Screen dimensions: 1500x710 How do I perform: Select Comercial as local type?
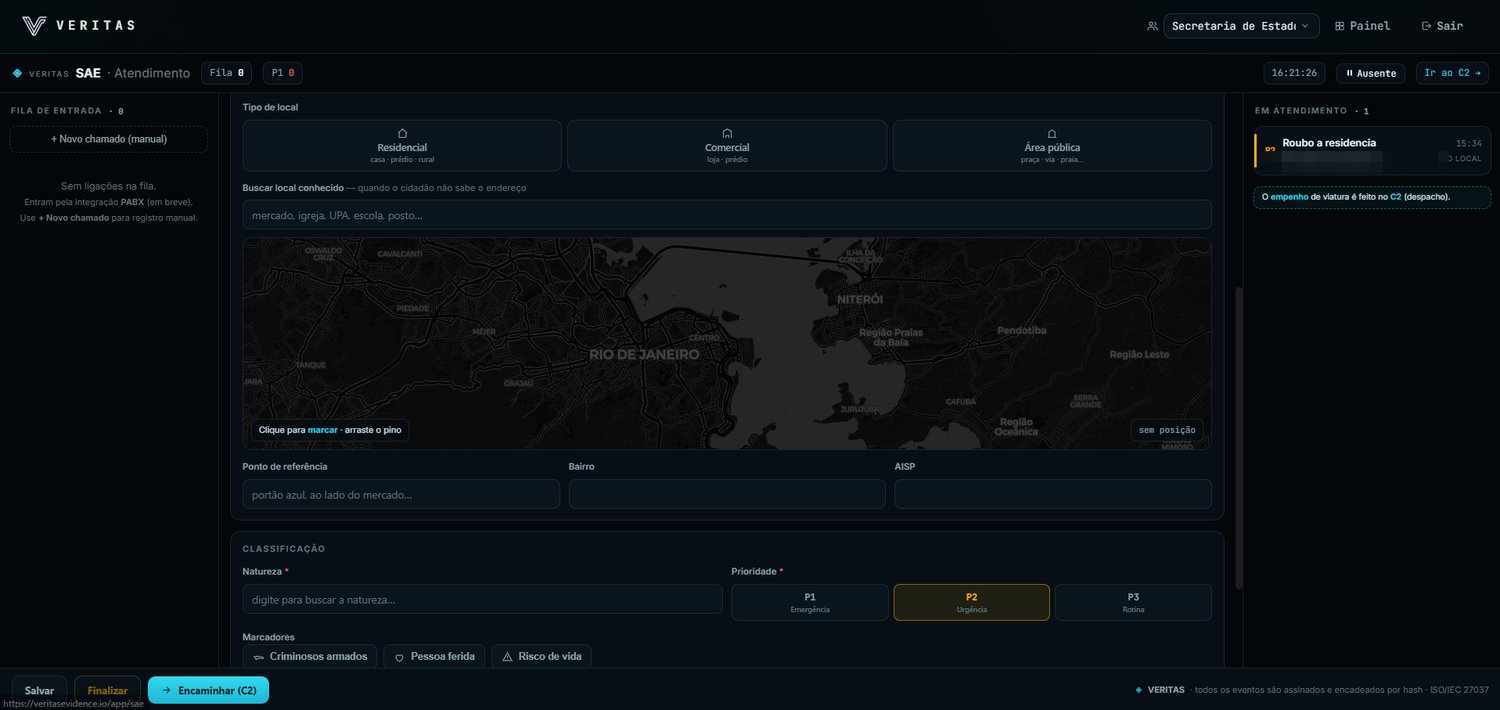[727, 146]
